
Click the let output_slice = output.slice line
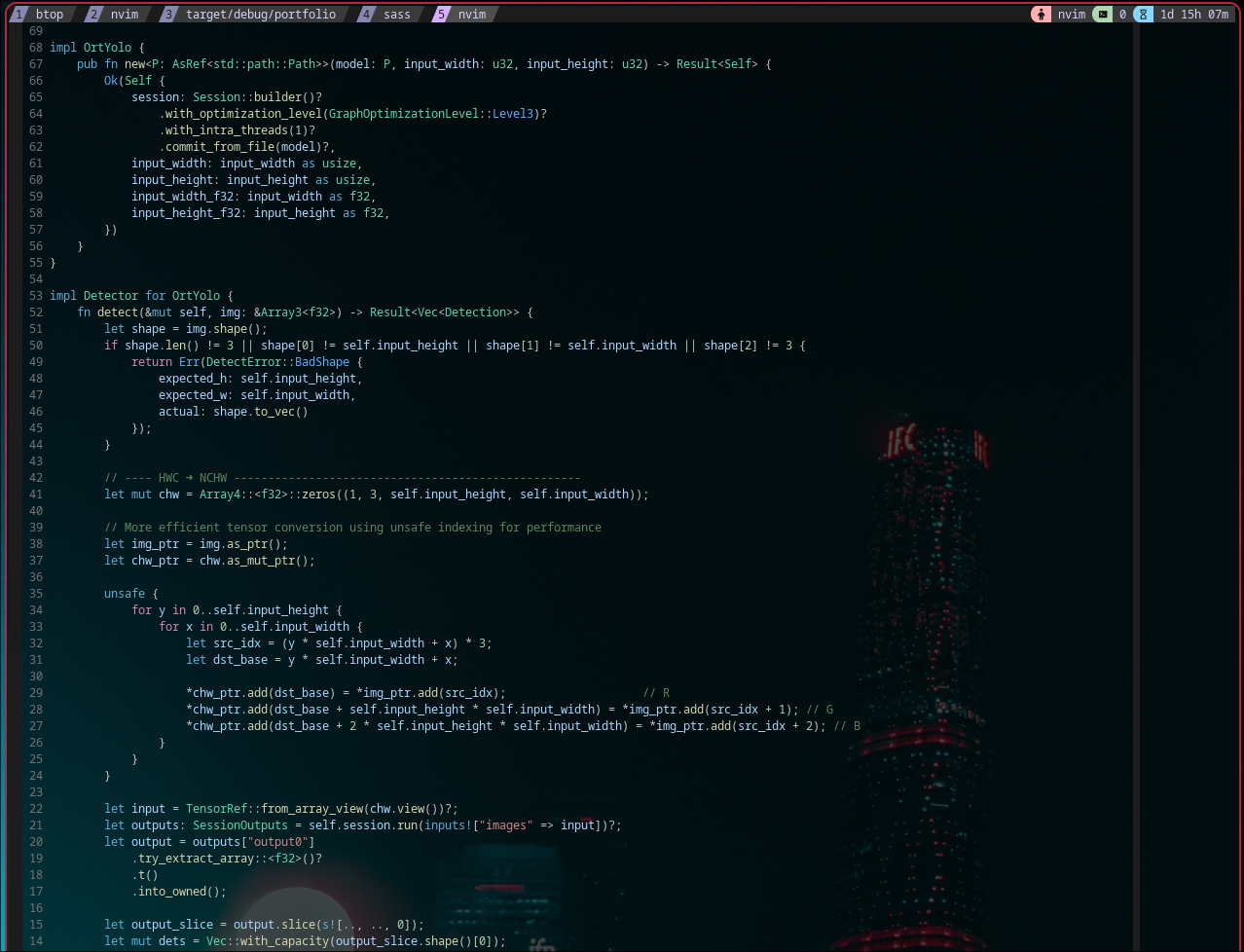[264, 925]
